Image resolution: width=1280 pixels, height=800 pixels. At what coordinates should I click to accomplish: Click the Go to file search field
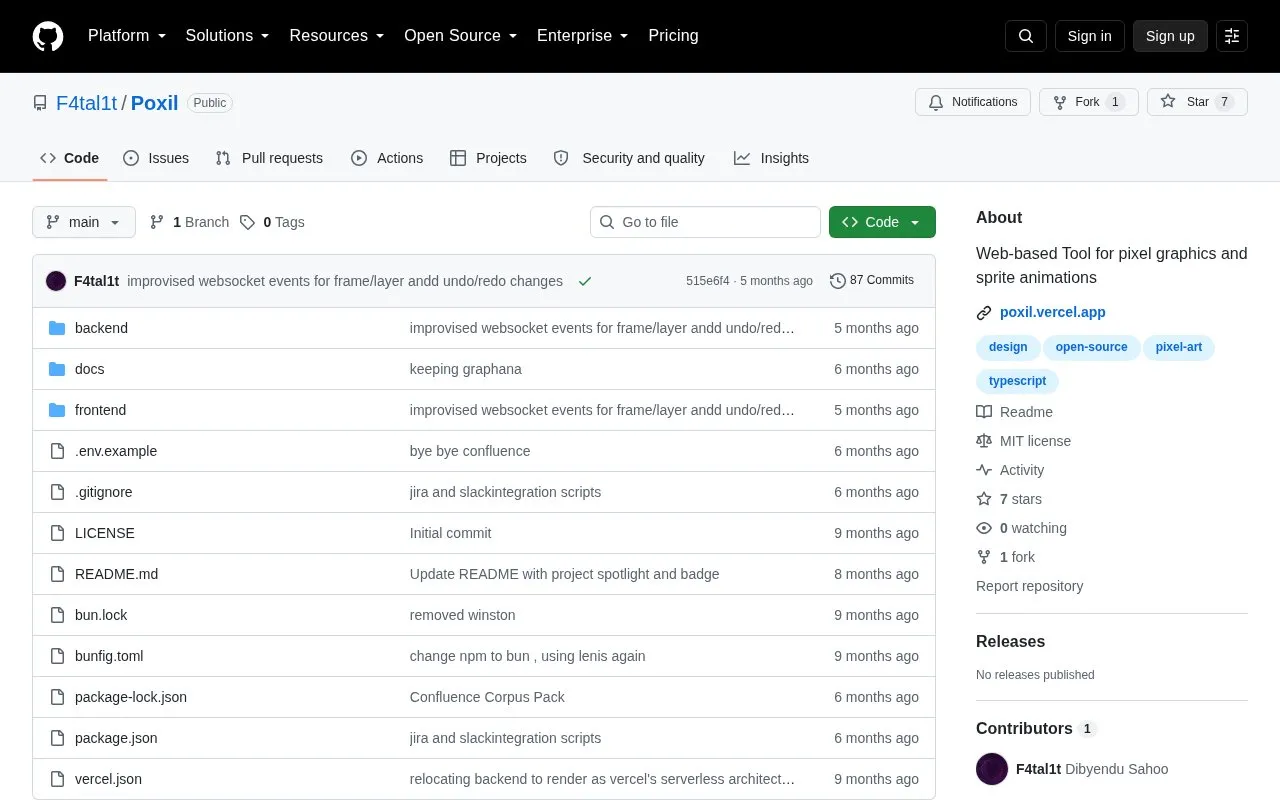click(x=705, y=222)
